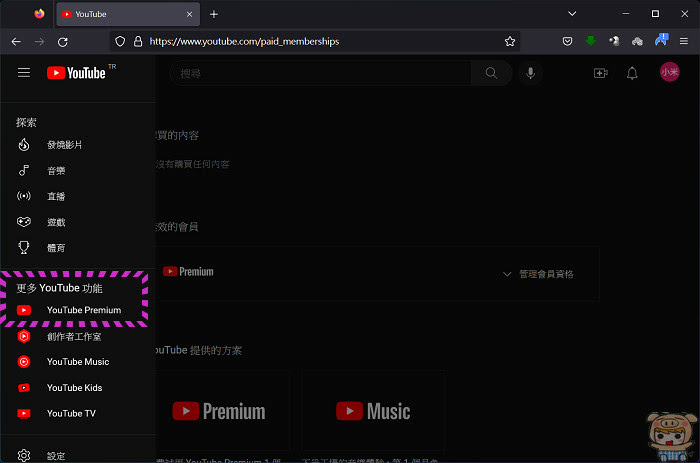Click the shield tracking protection icon
The image size is (700, 463).
point(120,42)
